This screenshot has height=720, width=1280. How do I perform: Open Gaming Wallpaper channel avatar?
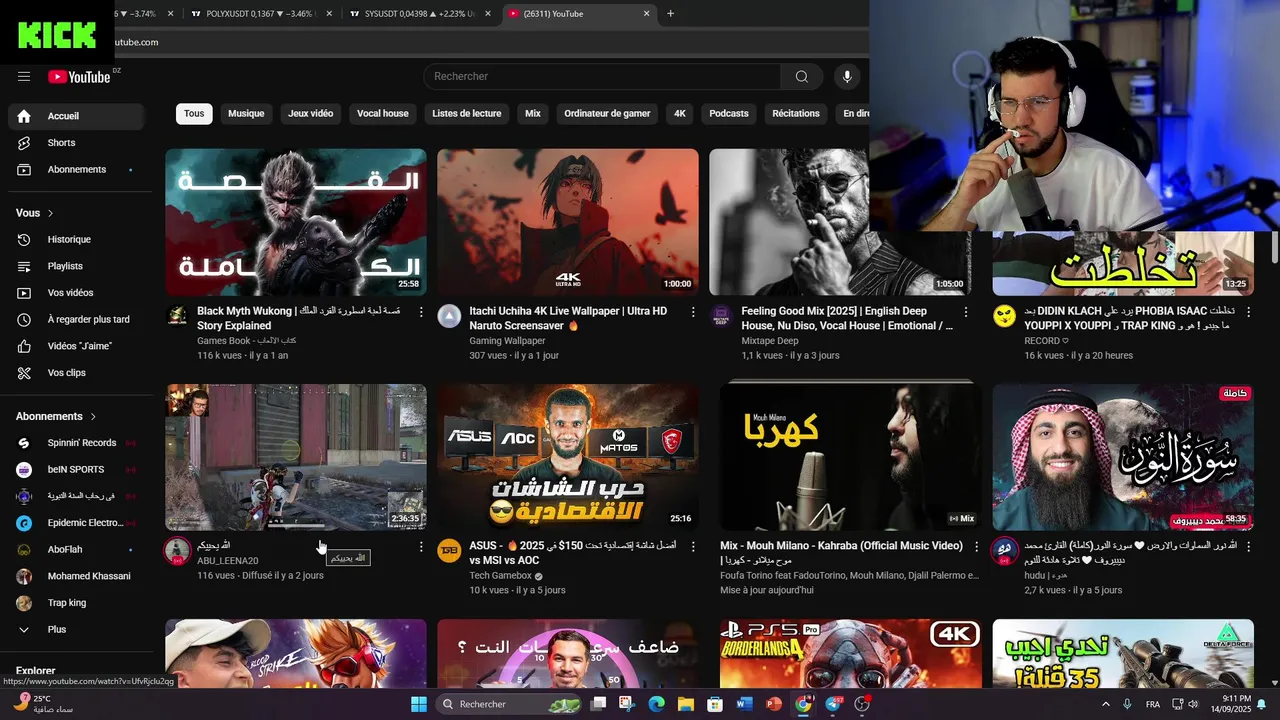click(x=449, y=316)
